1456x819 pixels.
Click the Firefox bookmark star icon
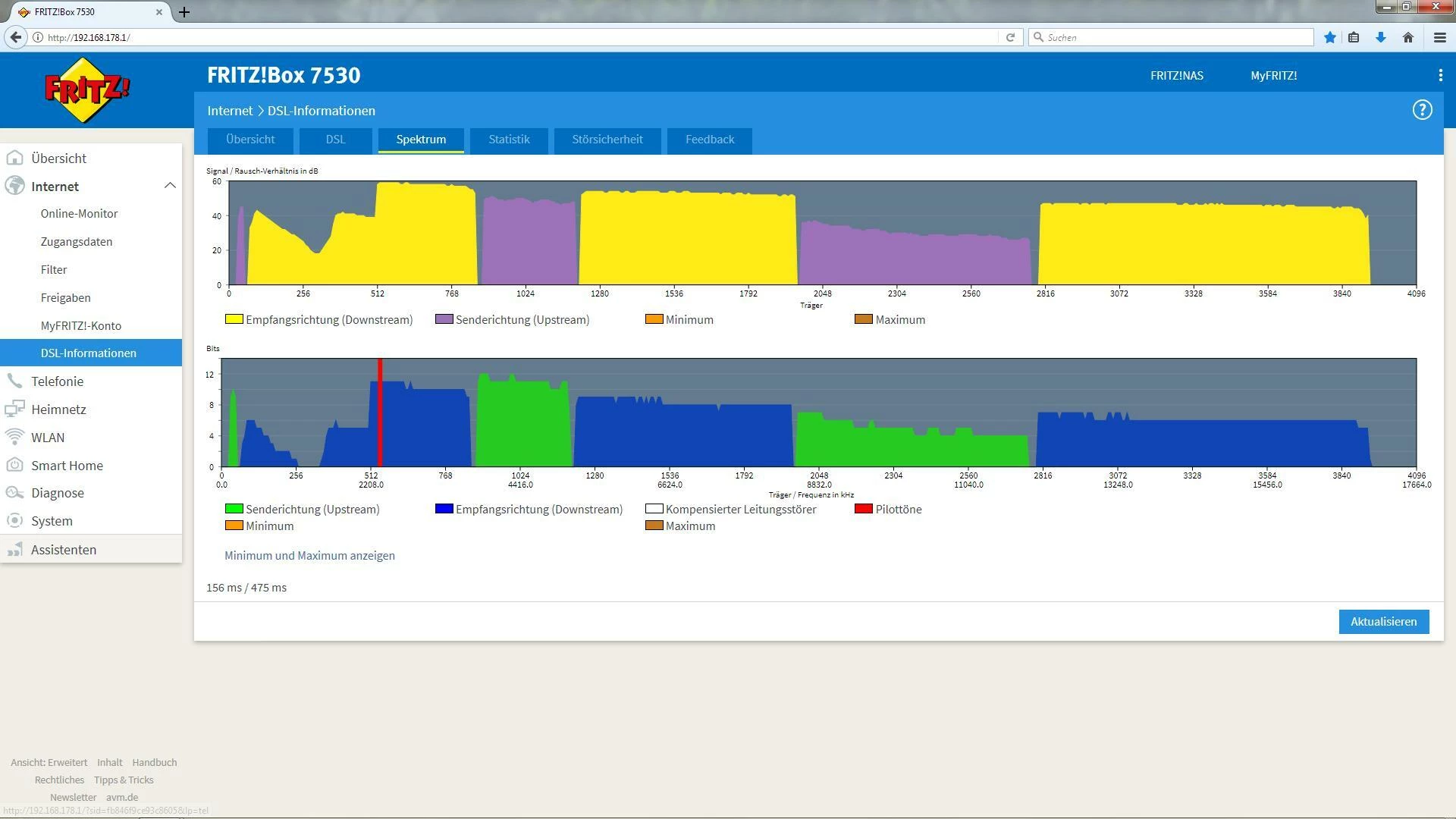[x=1329, y=37]
